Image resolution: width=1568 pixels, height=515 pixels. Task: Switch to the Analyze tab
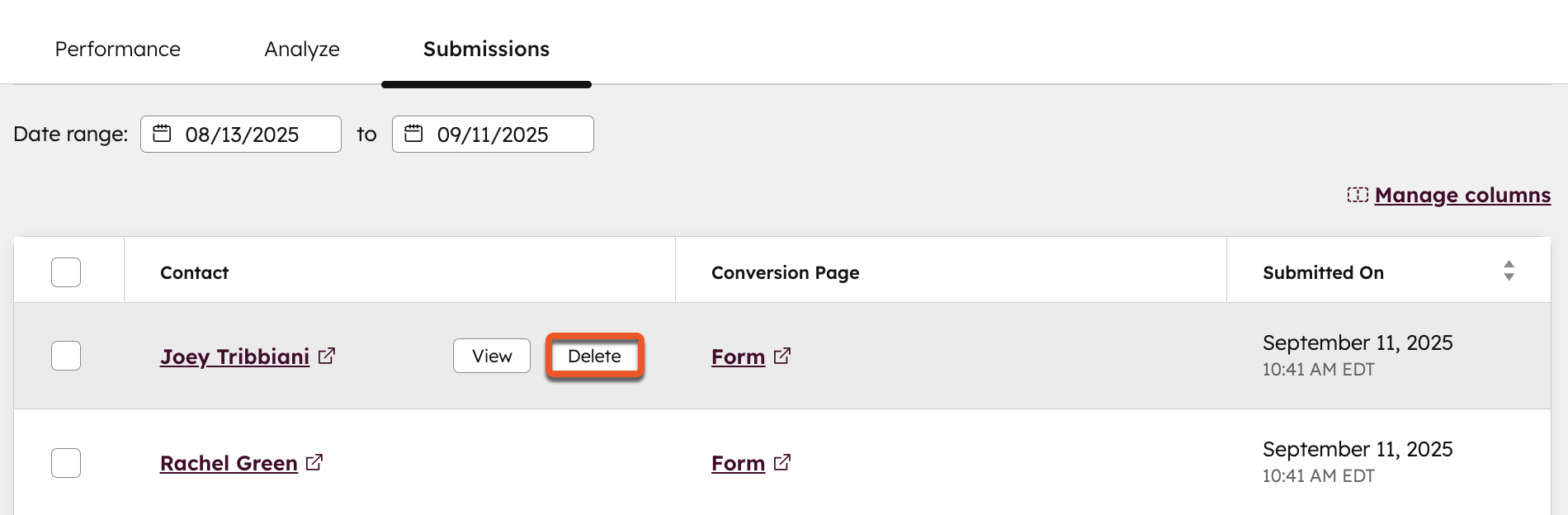pos(301,49)
